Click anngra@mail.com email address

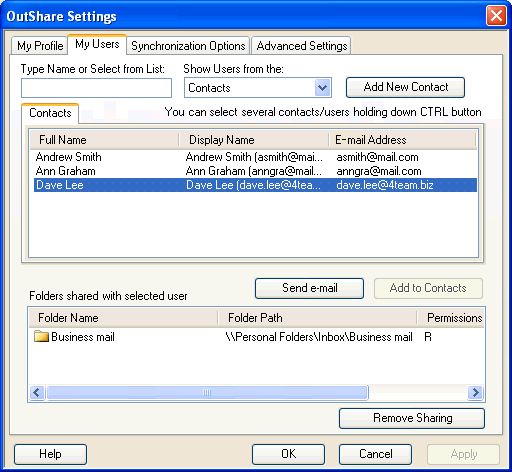[x=379, y=171]
